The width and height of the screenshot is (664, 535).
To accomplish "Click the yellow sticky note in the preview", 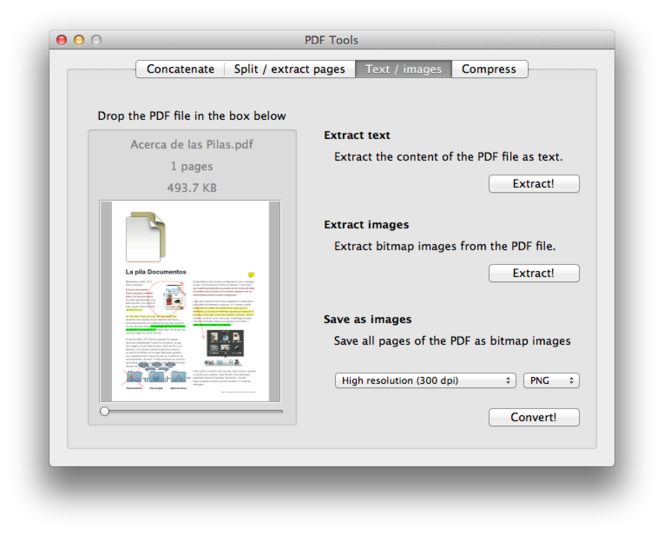I will click(x=251, y=274).
